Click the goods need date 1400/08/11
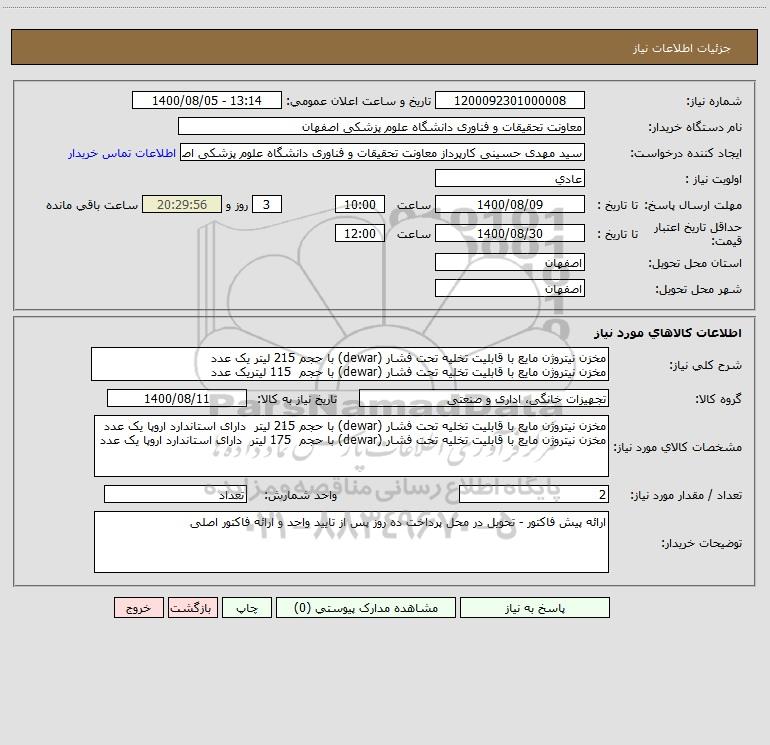Screen dimensions: 770x745 pos(177,398)
